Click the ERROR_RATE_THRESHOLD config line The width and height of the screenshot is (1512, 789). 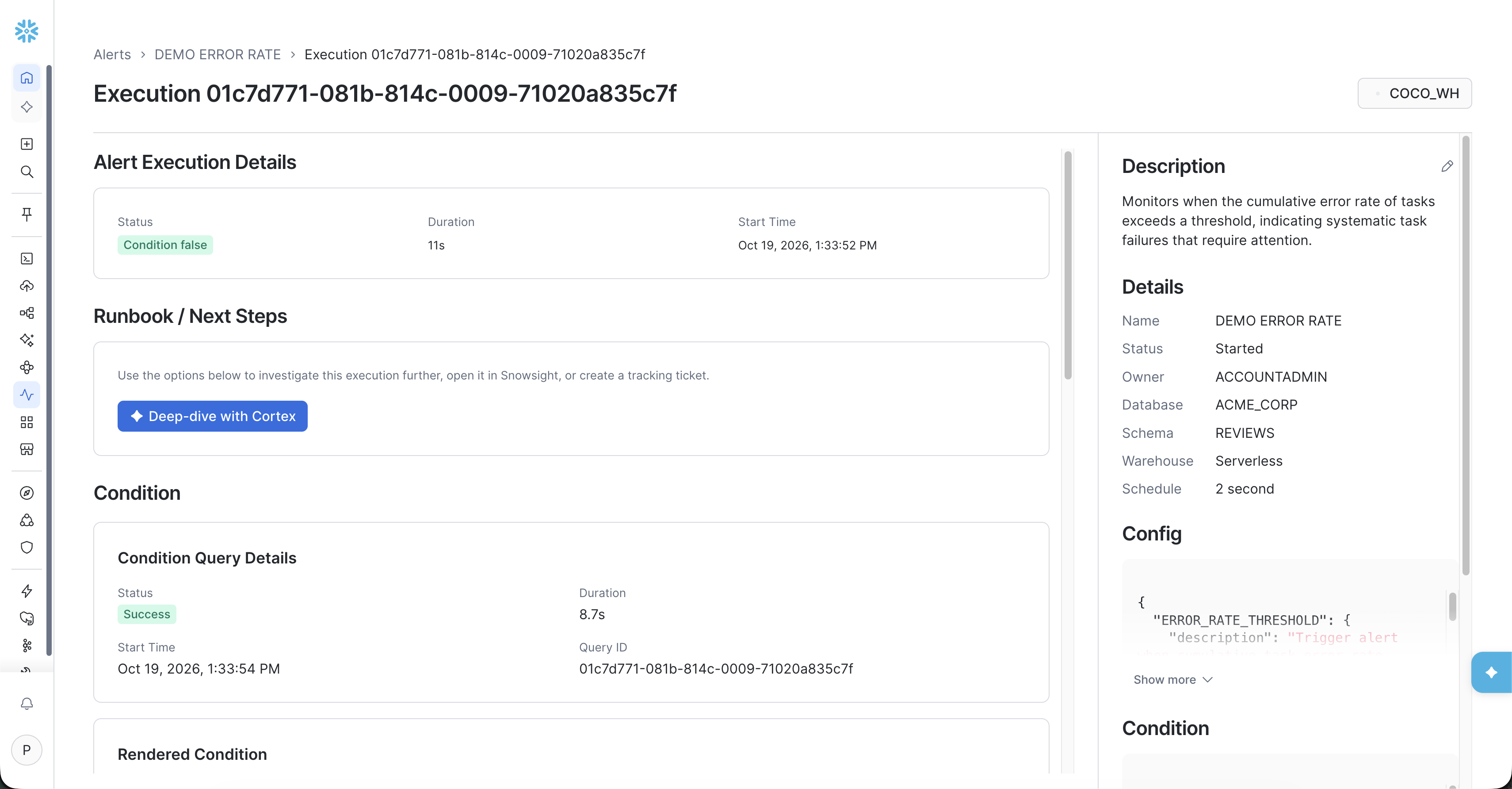click(x=1252, y=620)
